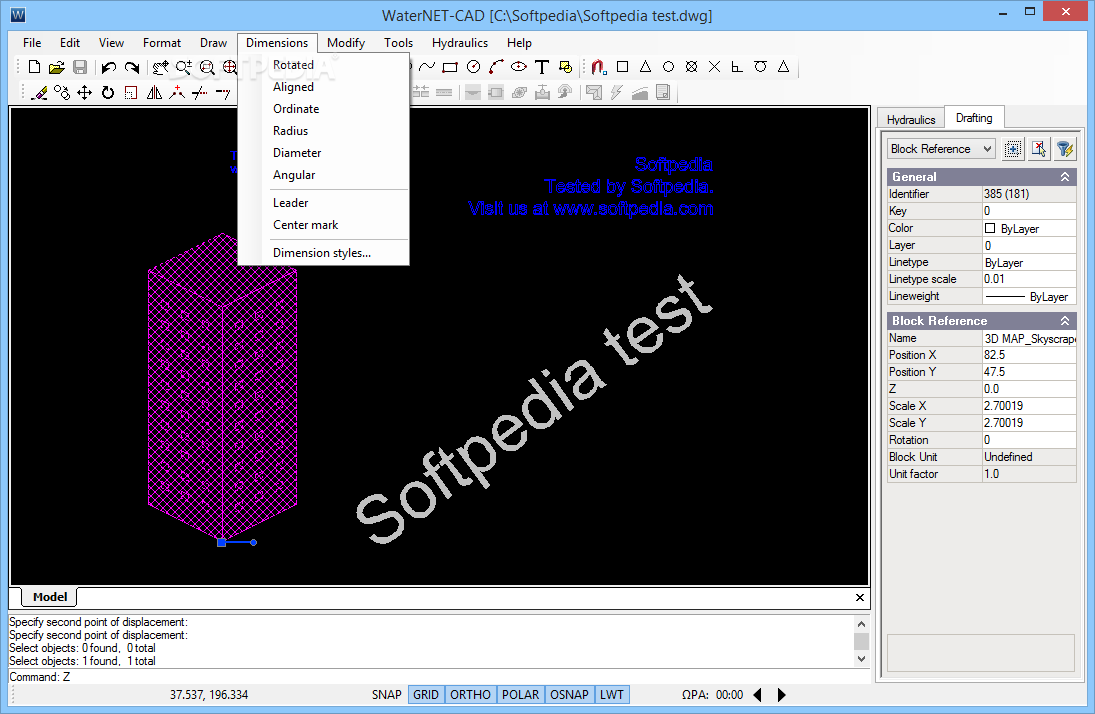Switch to the Drafting panel tab
Viewport: 1095px width, 714px height.
(973, 118)
